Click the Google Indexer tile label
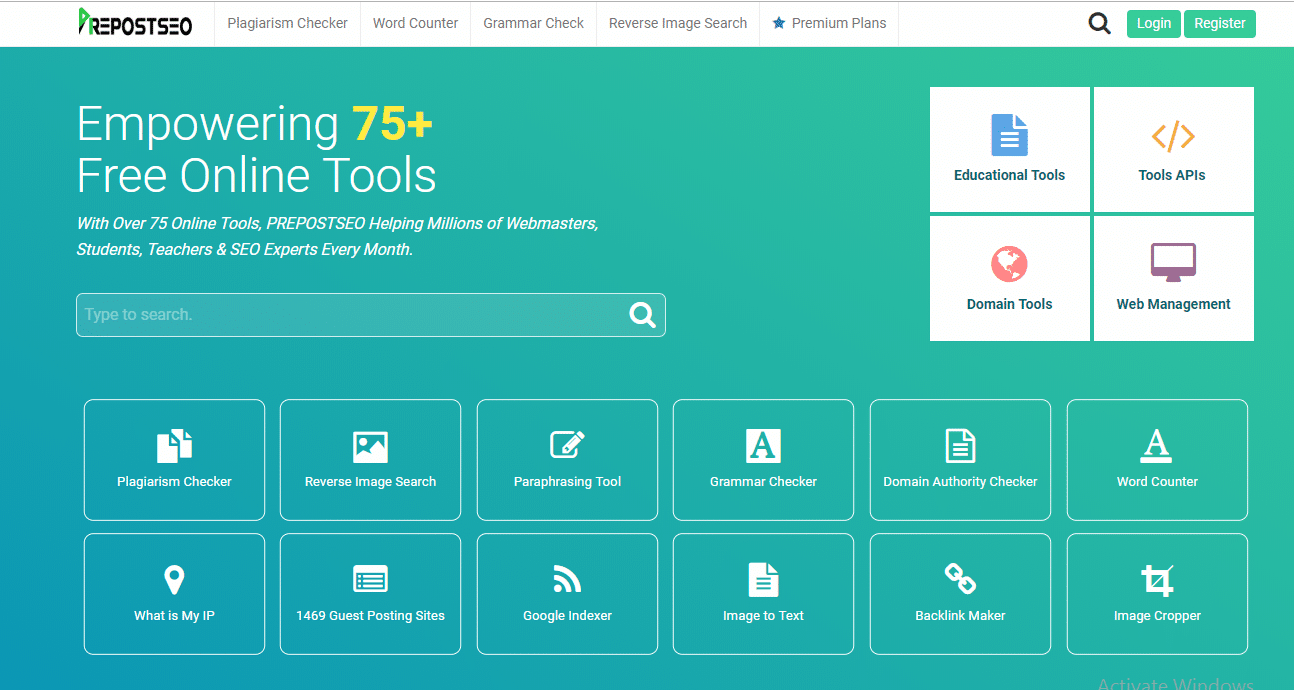The image size is (1294, 690). tap(567, 616)
